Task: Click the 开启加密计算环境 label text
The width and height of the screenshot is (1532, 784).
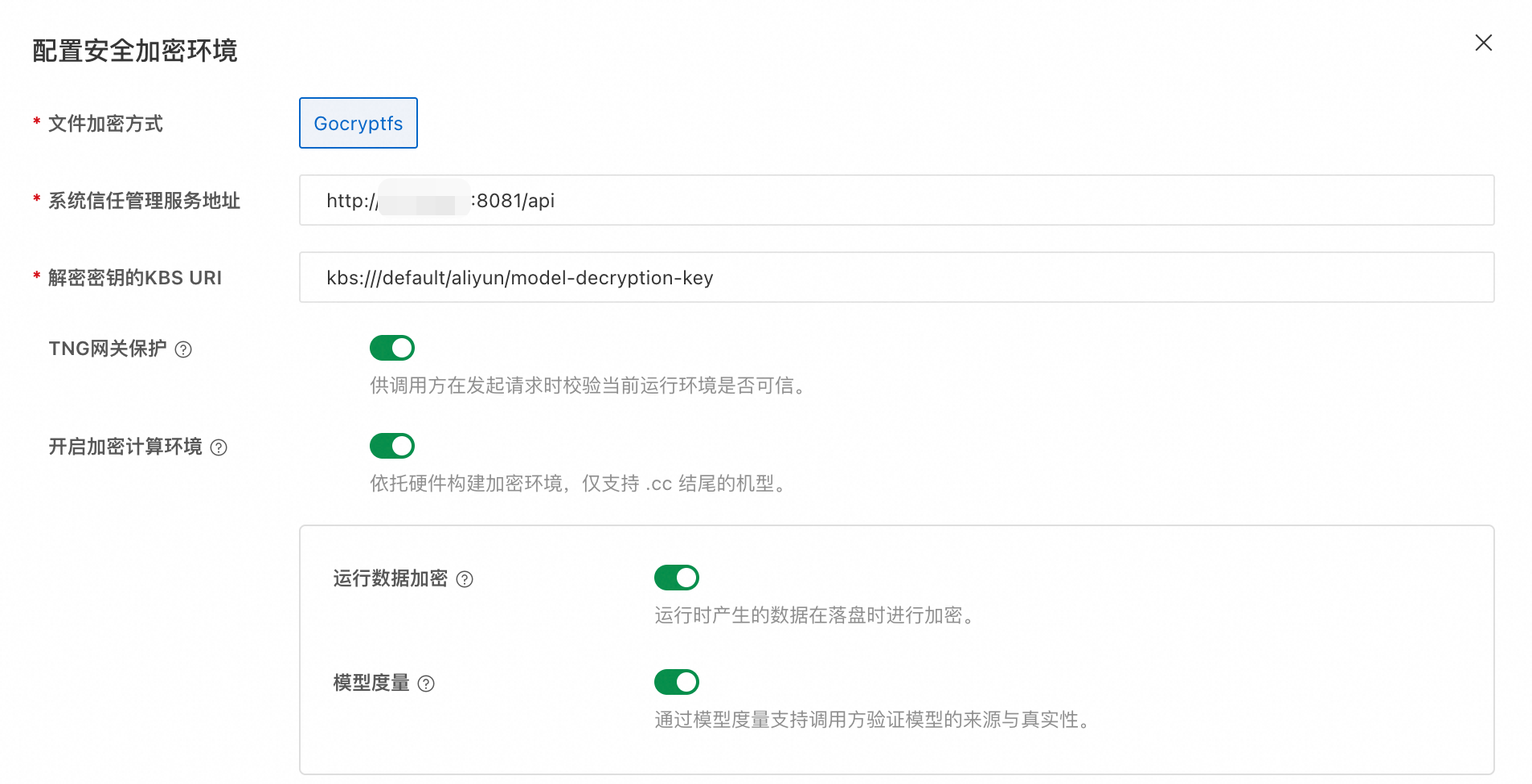Action: pos(125,447)
